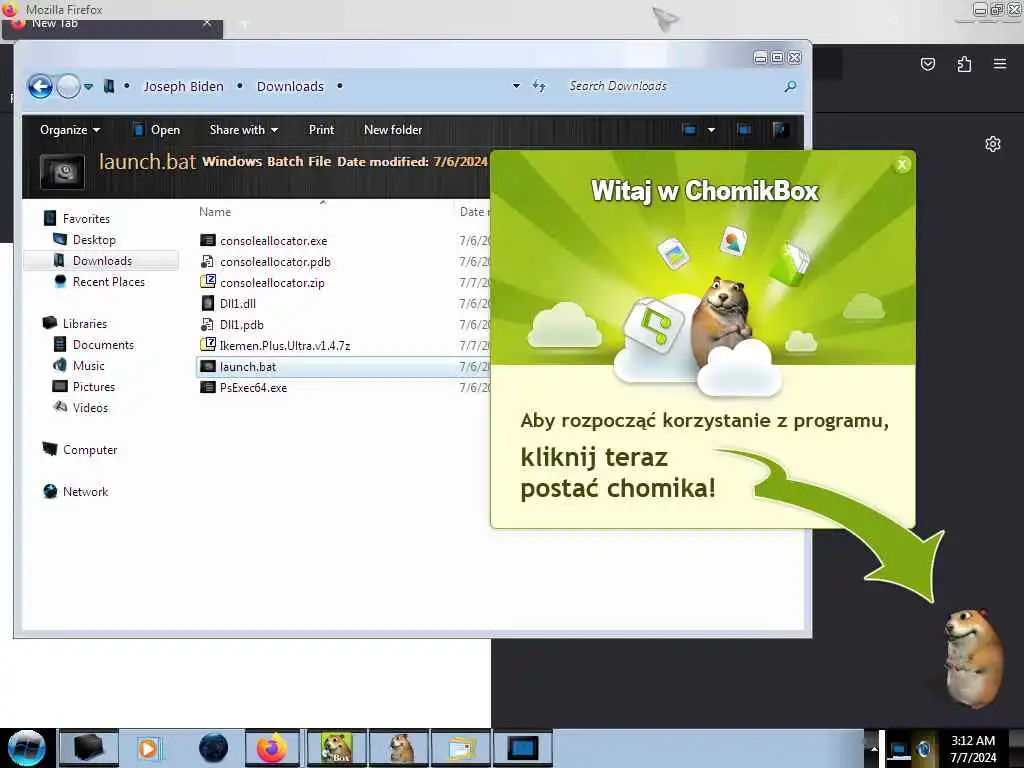Select Downloads in the address breadcrumb
This screenshot has width=1024, height=768.
(290, 86)
